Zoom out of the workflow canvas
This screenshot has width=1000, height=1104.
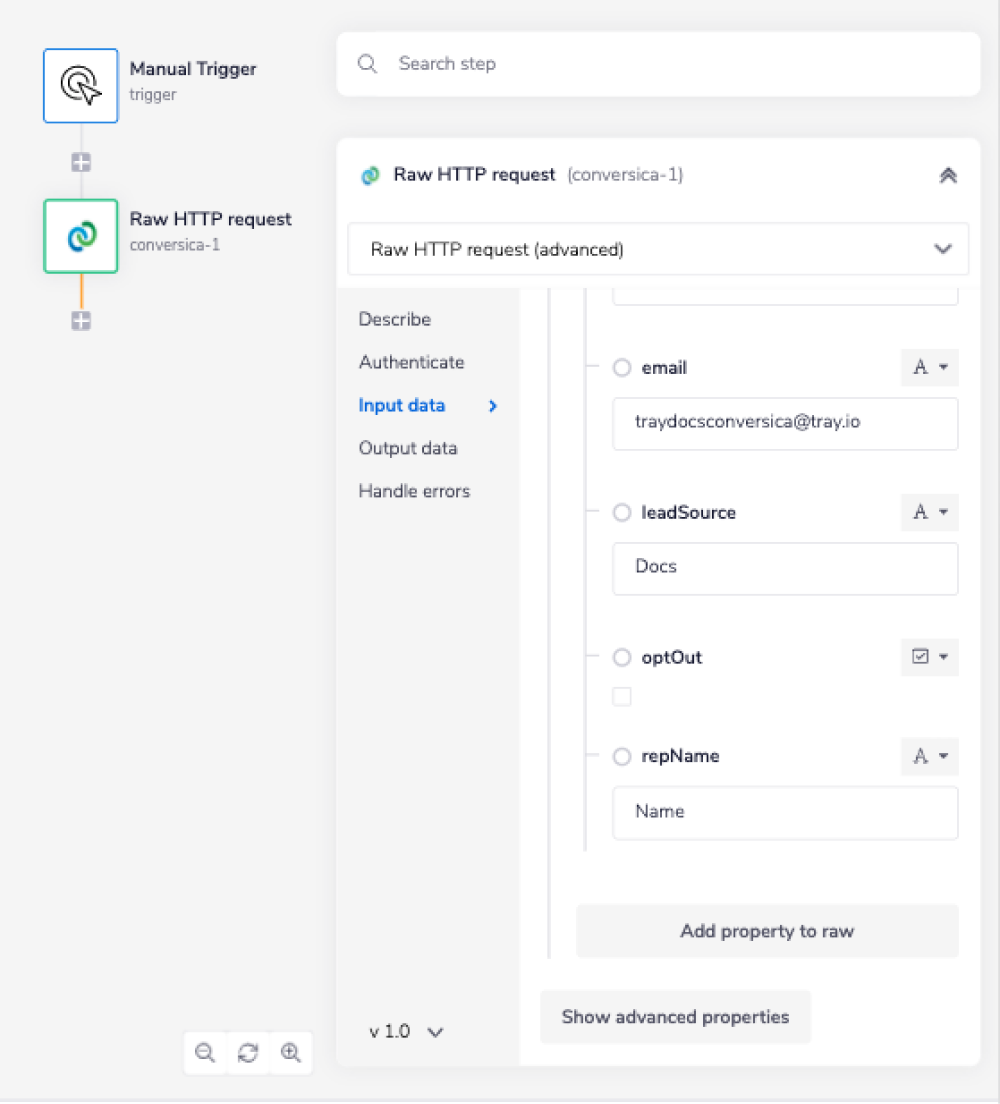205,1052
